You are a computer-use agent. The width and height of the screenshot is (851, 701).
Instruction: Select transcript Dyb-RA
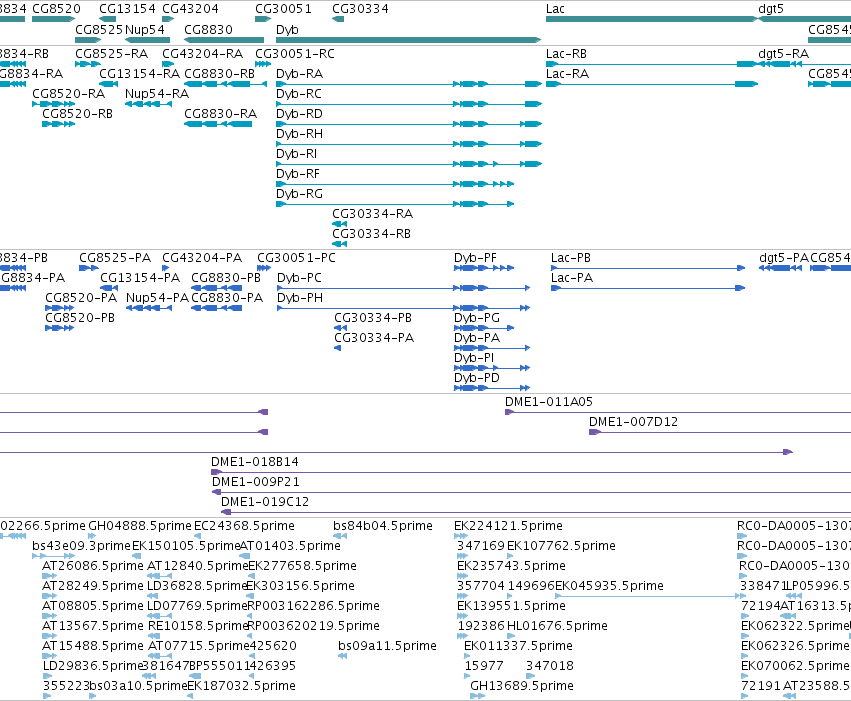[x=299, y=74]
